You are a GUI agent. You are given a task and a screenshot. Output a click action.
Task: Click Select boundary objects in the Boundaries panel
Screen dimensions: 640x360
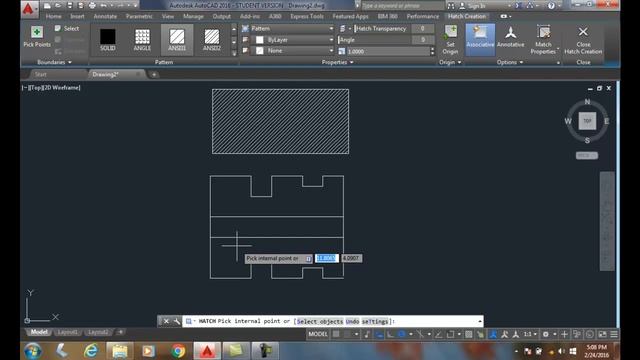(67, 28)
